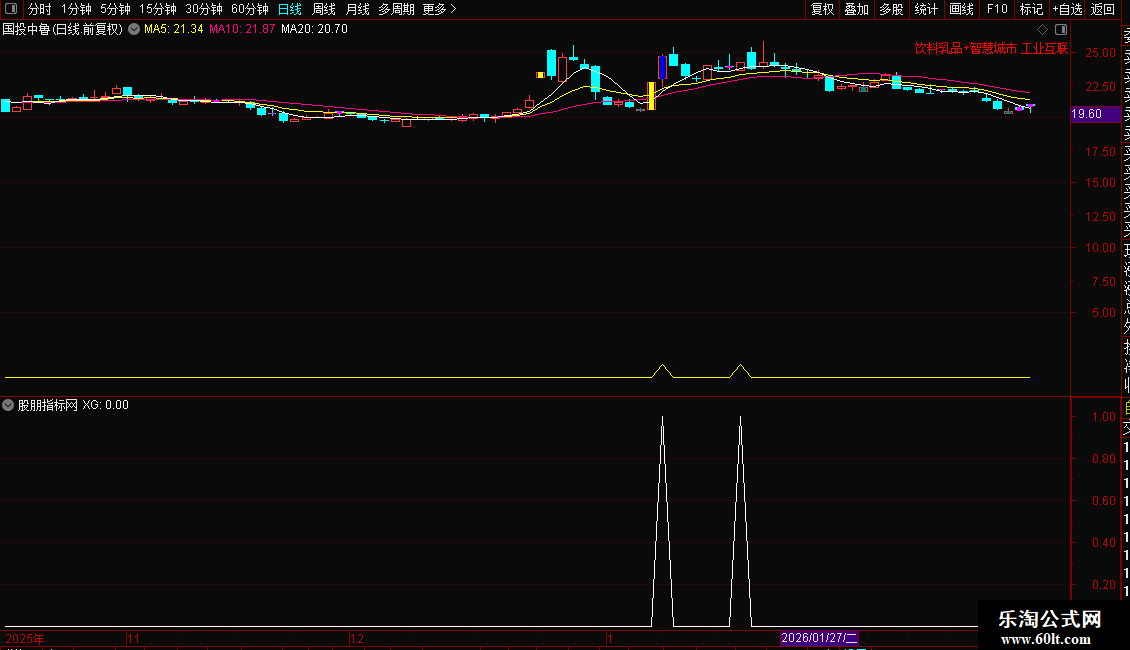Click the 叠加 overlay button
This screenshot has height=650, width=1130.
point(857,9)
